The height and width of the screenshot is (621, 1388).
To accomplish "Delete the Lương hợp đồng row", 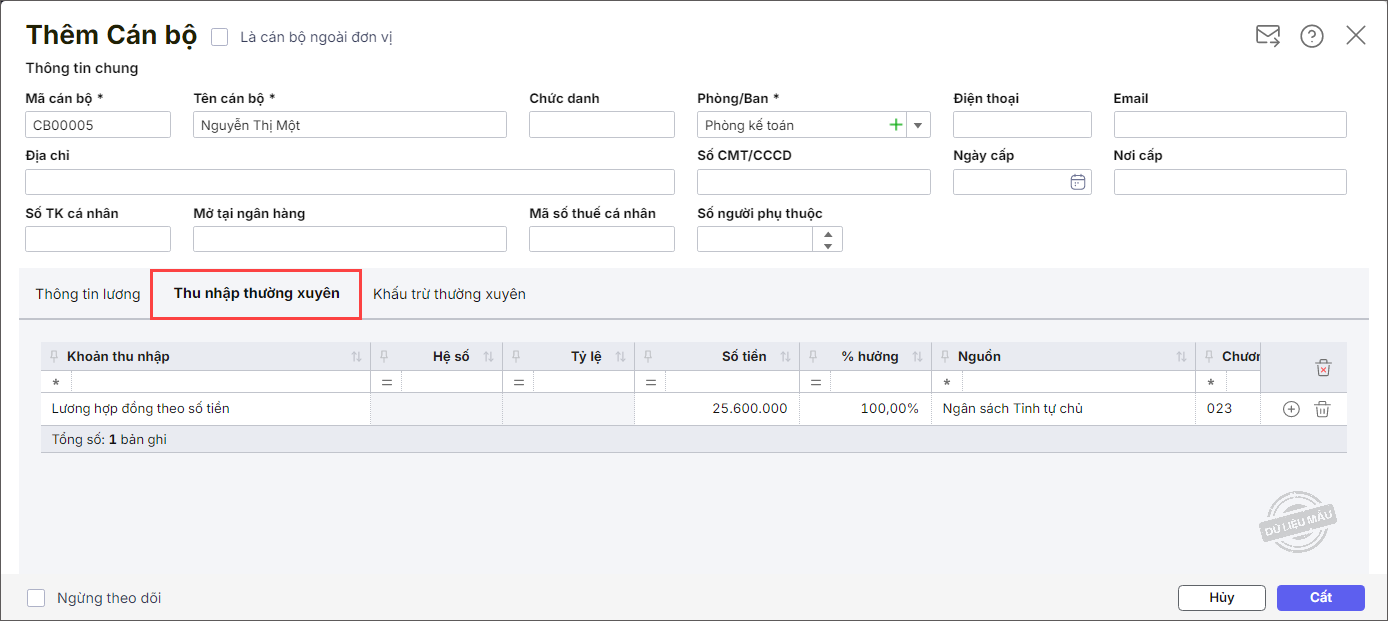I will [x=1322, y=409].
